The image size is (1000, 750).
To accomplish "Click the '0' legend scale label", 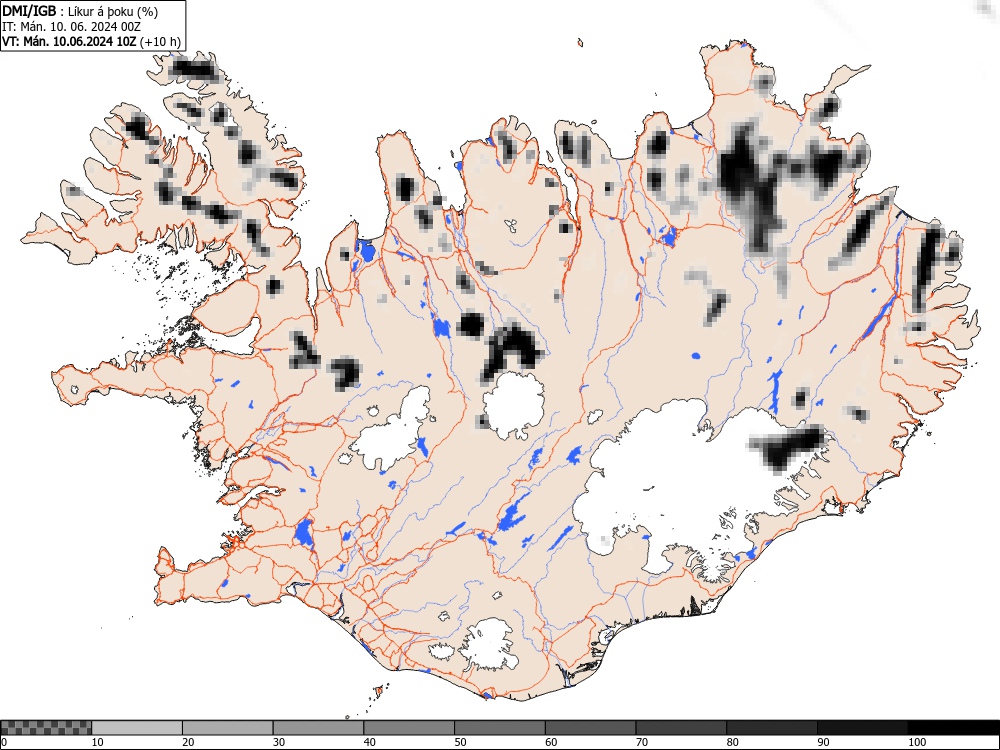I will tap(4, 742).
